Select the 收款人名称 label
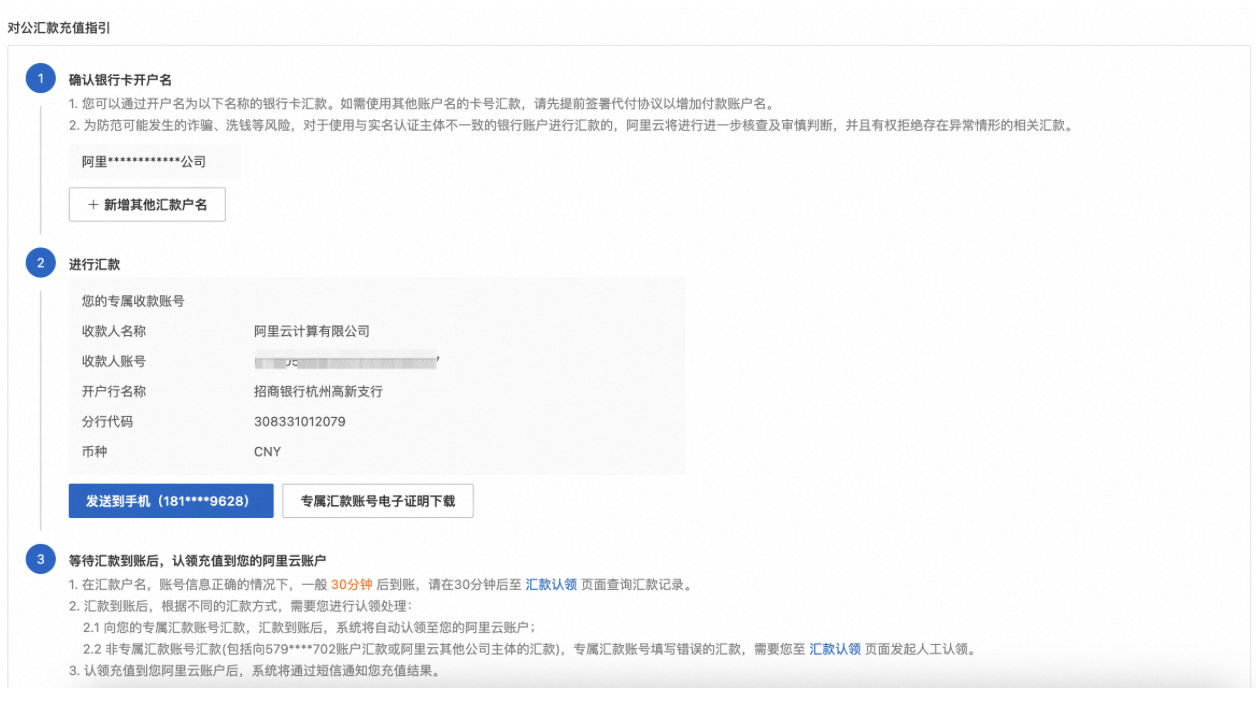 click(114, 331)
